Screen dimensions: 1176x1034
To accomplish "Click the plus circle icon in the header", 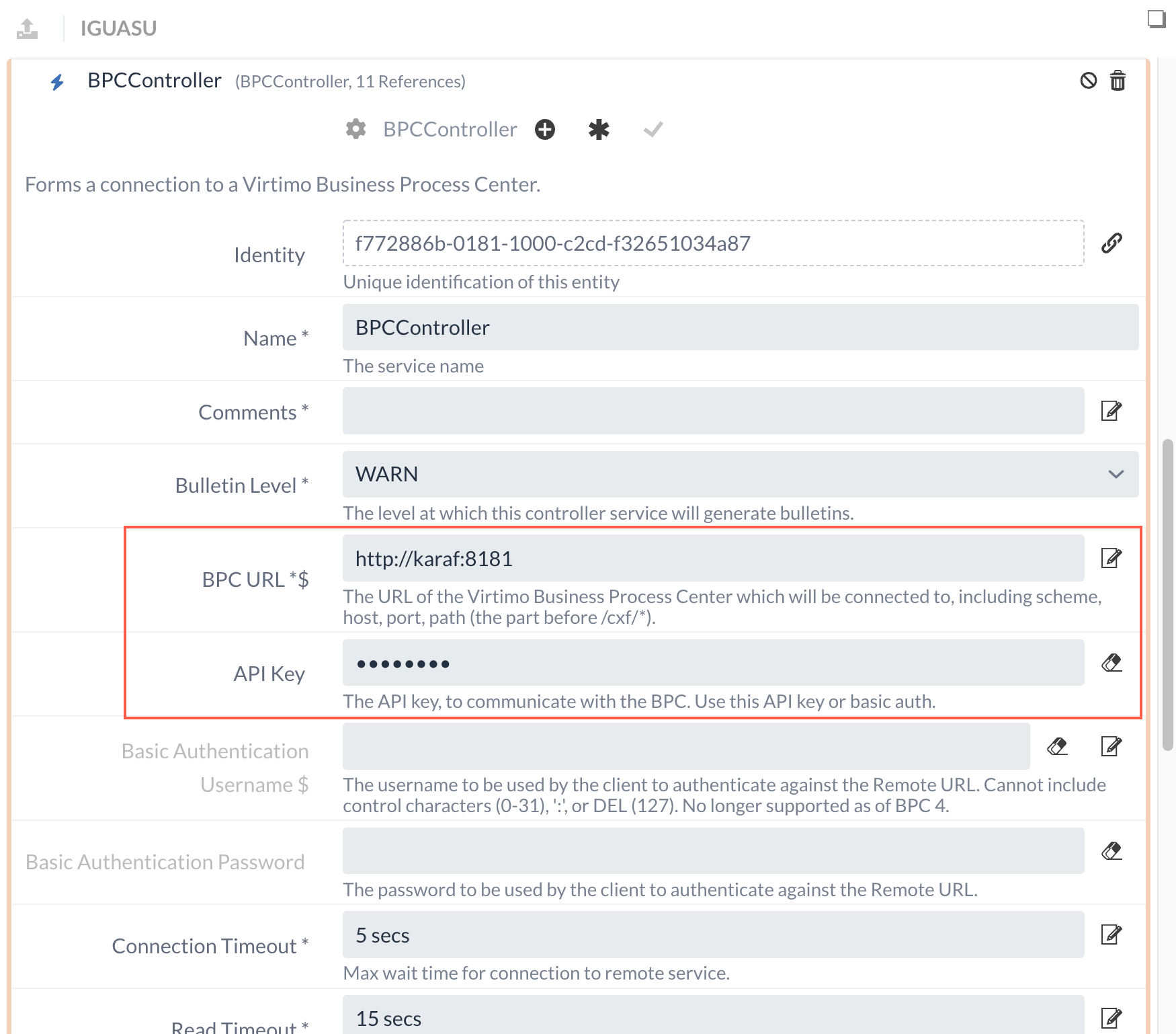I will pos(545,129).
